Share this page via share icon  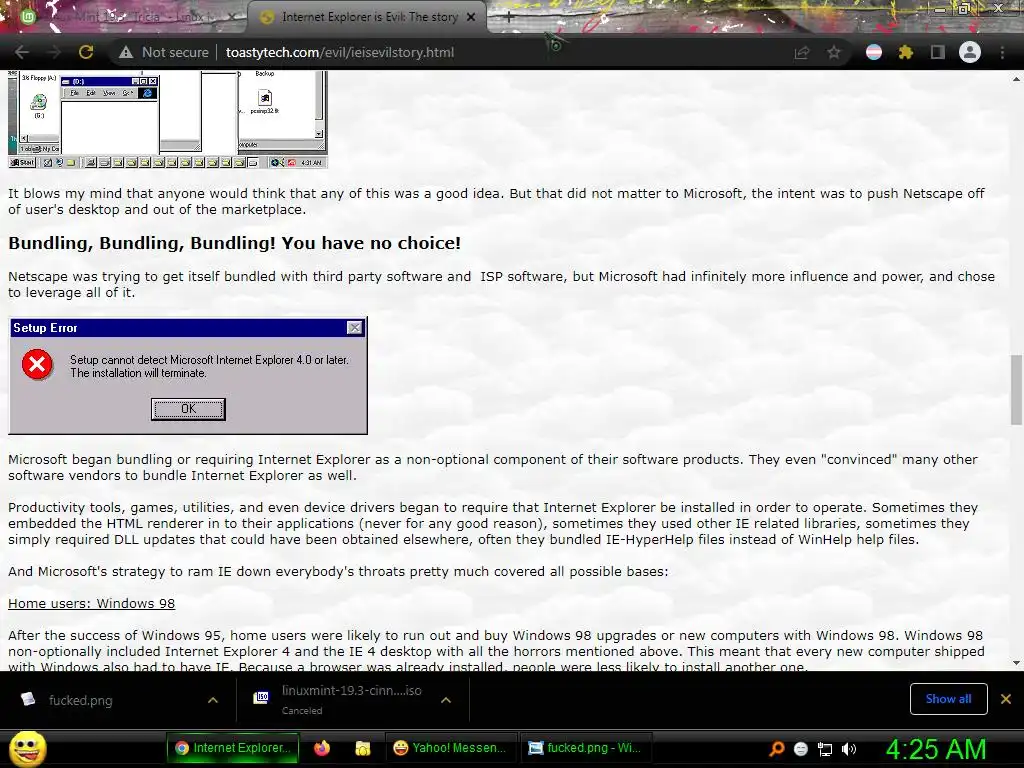pyautogui.click(x=801, y=52)
